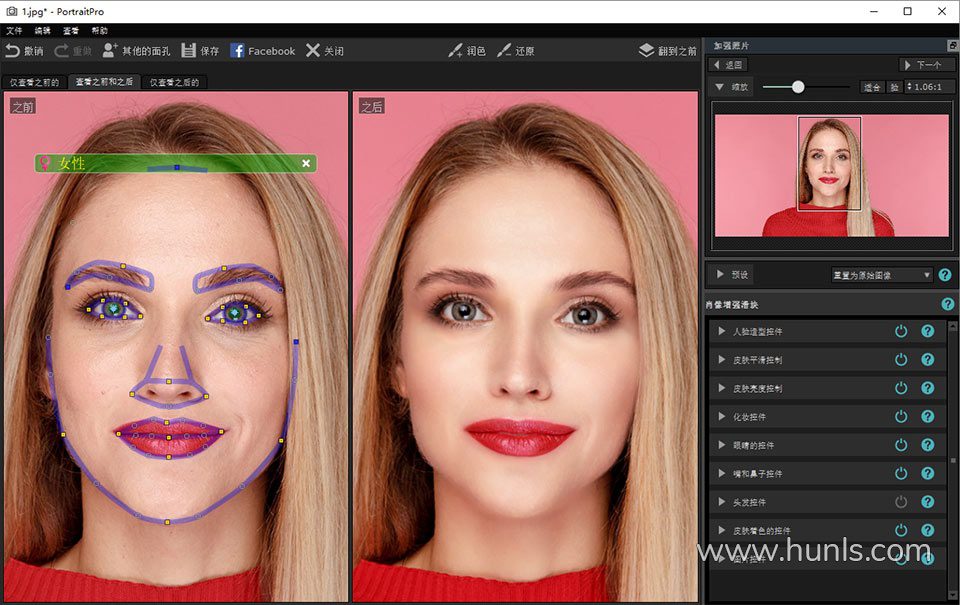Toggle power for 人脸造型控件

click(x=901, y=331)
